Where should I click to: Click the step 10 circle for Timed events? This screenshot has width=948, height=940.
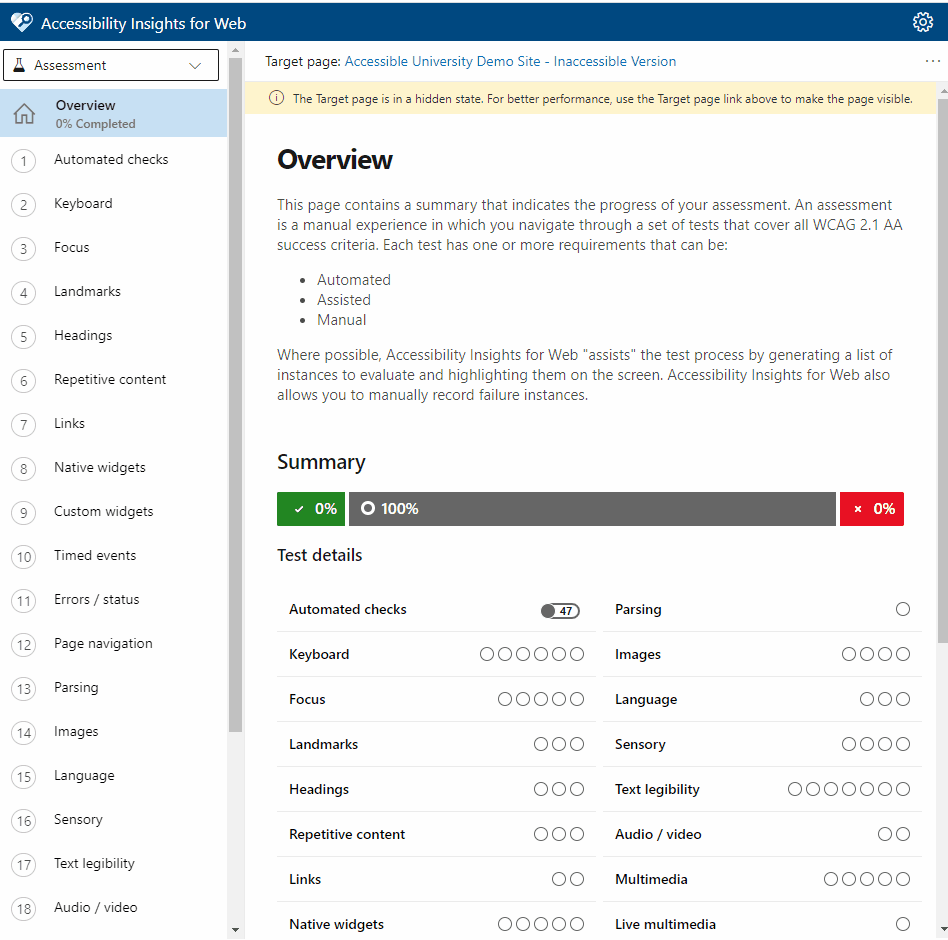(x=24, y=557)
